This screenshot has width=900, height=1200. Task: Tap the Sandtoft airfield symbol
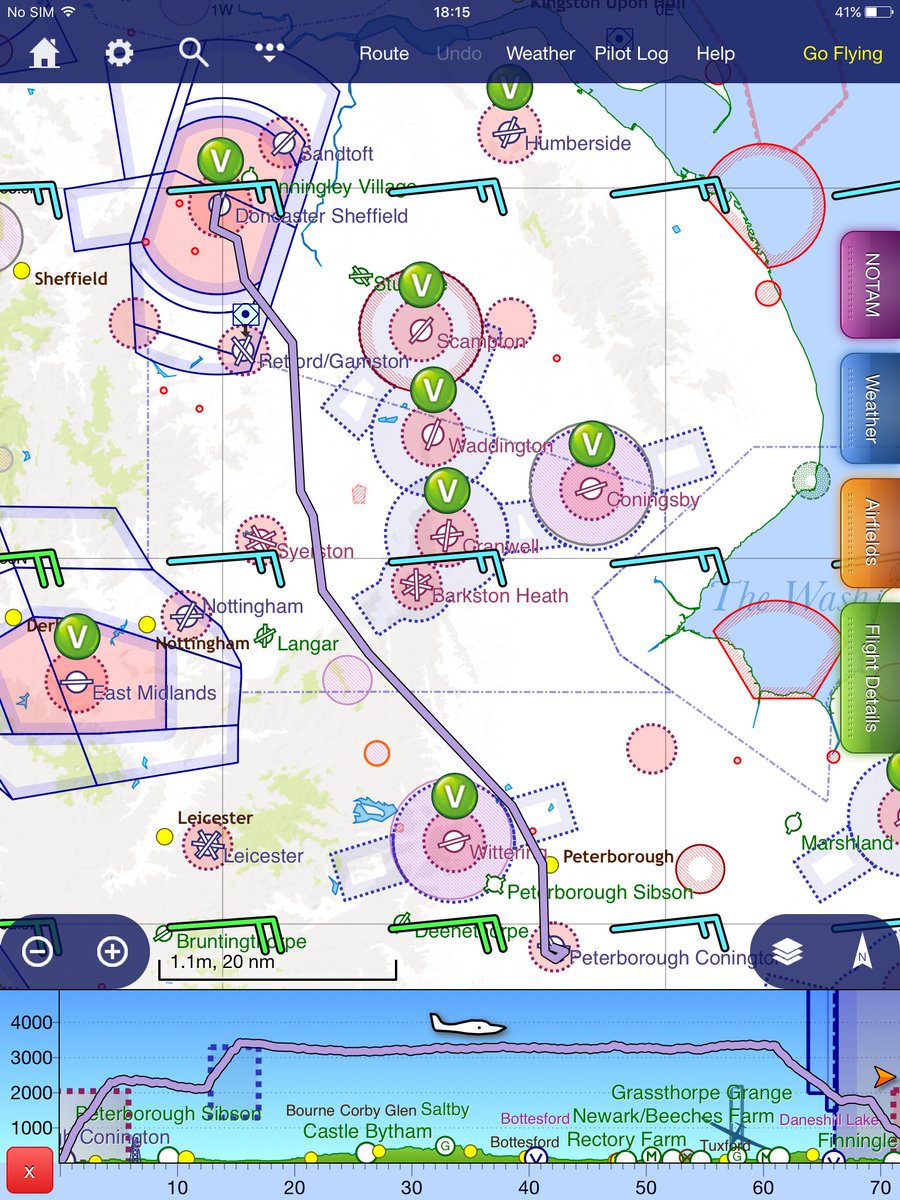click(284, 143)
